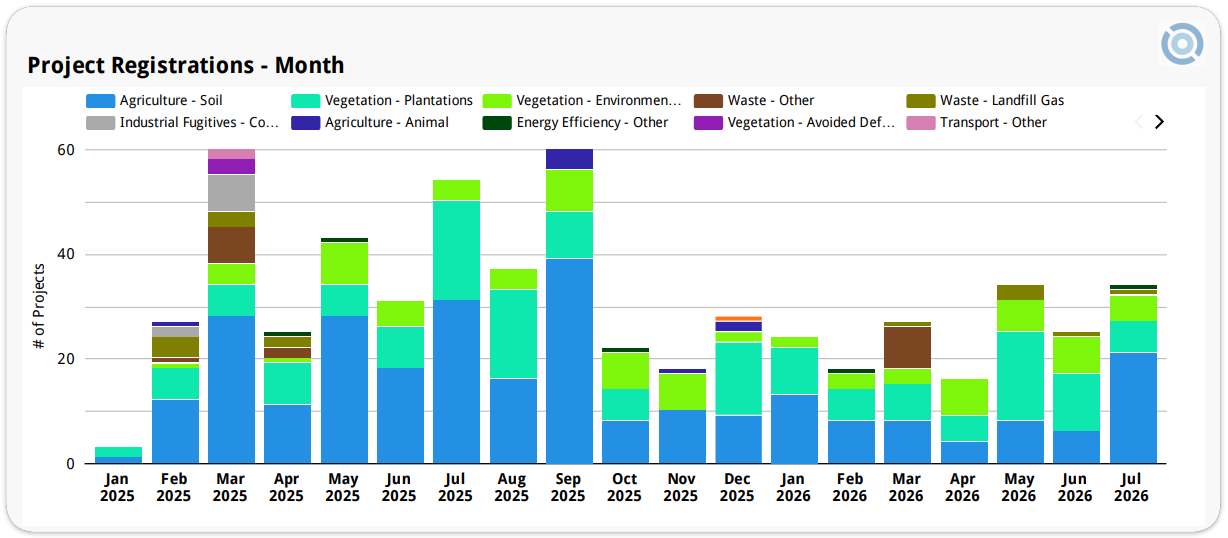The height and width of the screenshot is (538, 1228).
Task: Click the '20' y-axis value
Action: pyautogui.click(x=65, y=359)
